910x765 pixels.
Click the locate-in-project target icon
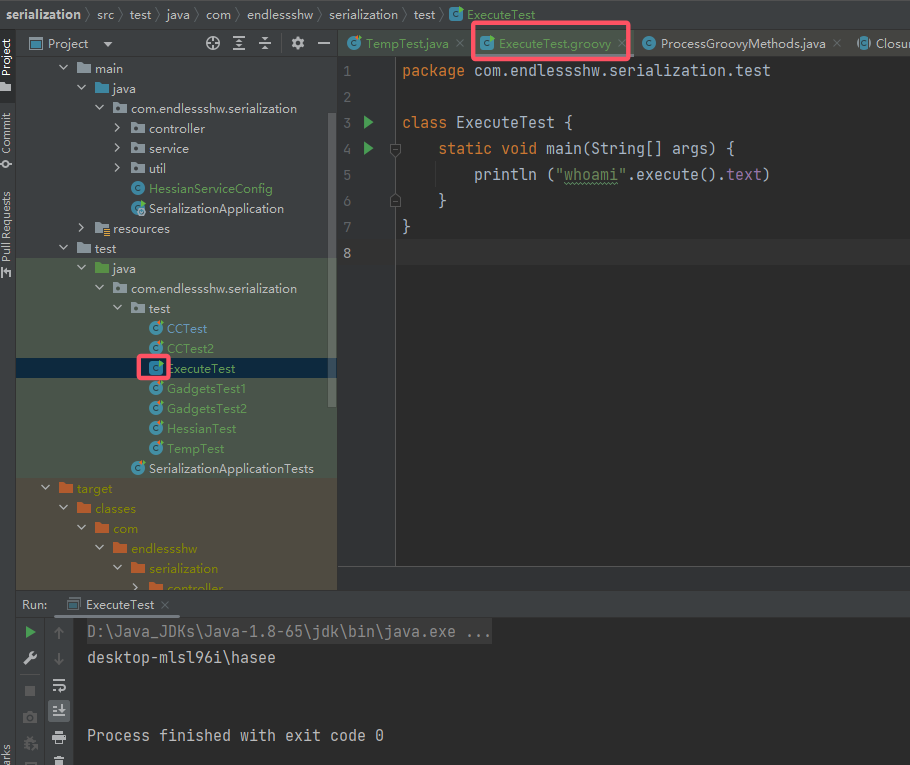213,43
